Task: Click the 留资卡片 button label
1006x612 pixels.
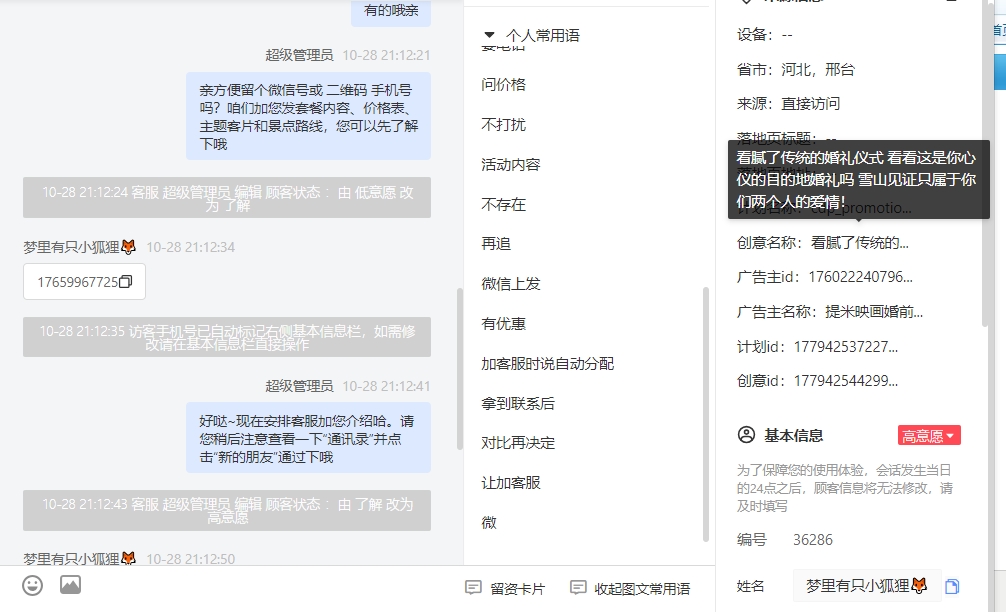Action: click(517, 589)
